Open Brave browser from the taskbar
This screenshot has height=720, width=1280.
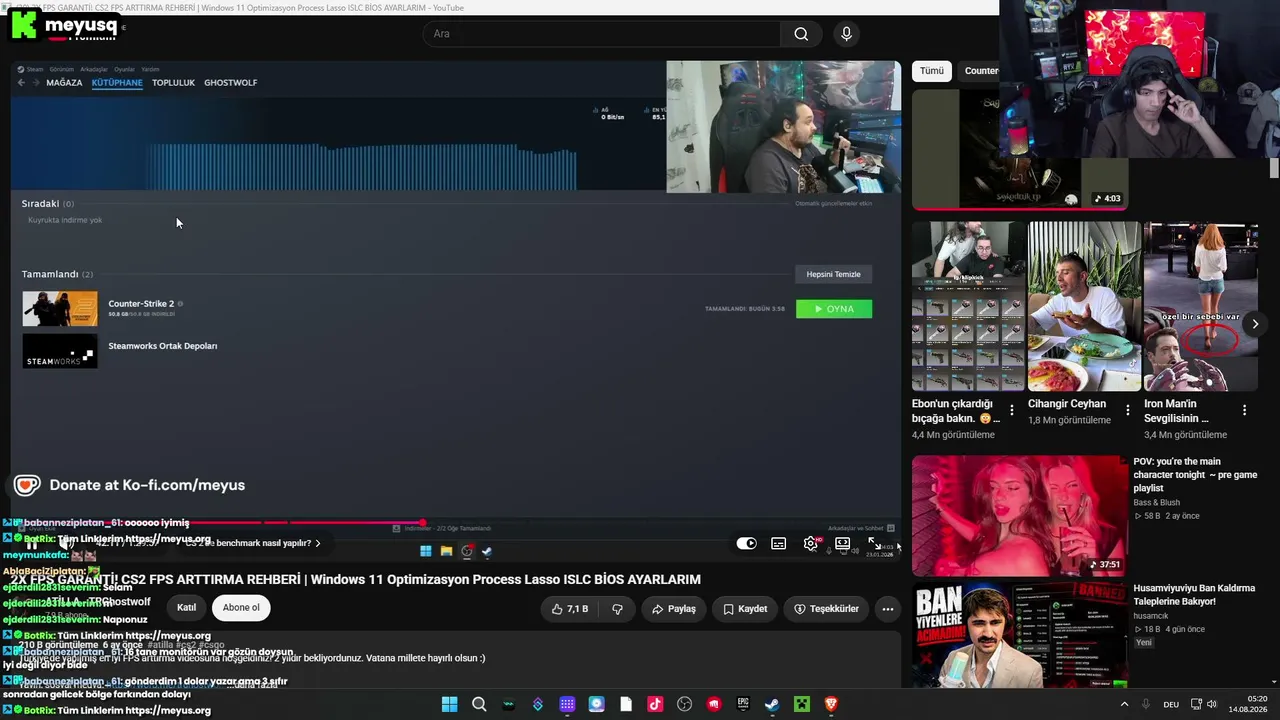[x=831, y=704]
